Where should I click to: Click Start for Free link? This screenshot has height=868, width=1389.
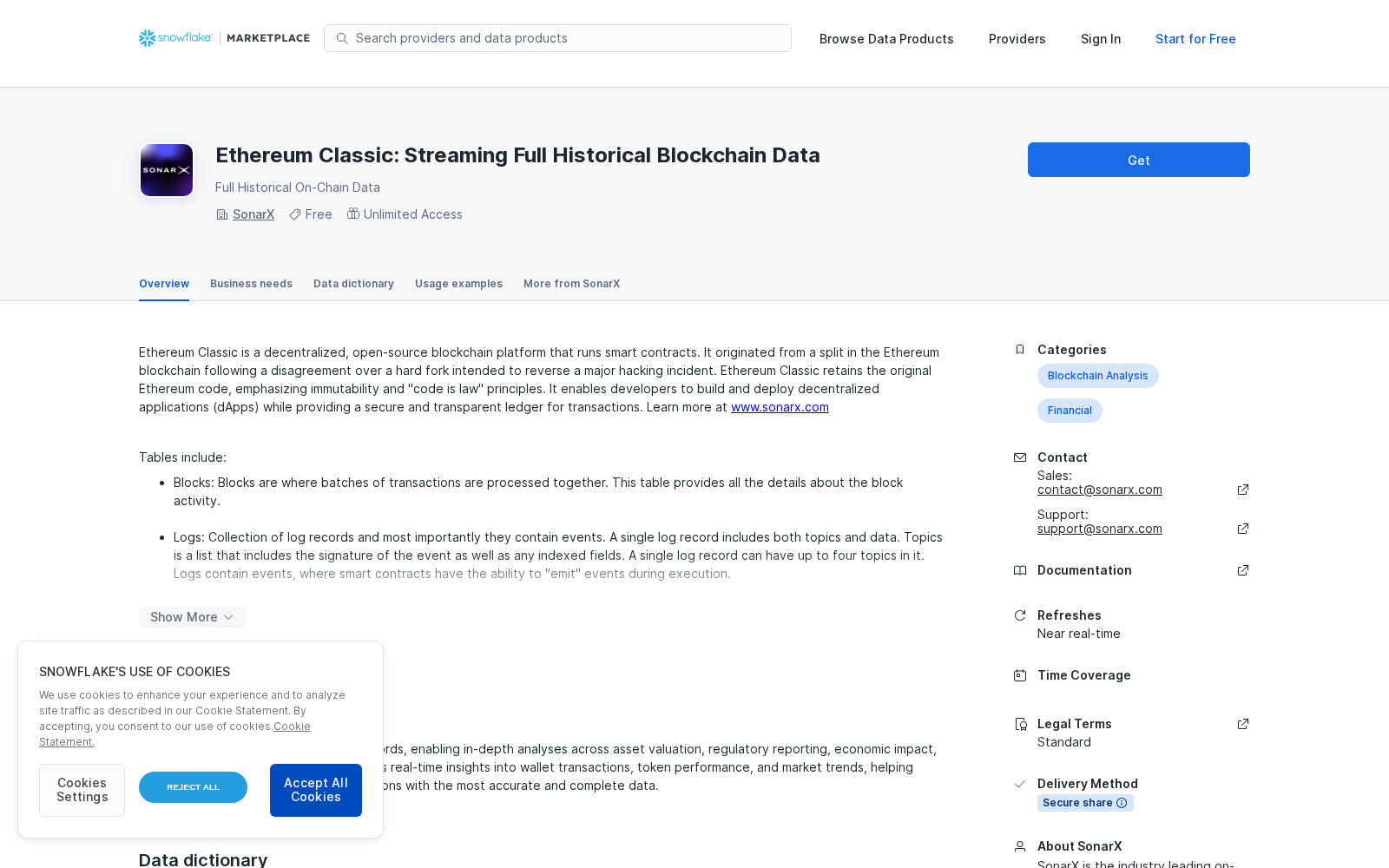pos(1195,39)
